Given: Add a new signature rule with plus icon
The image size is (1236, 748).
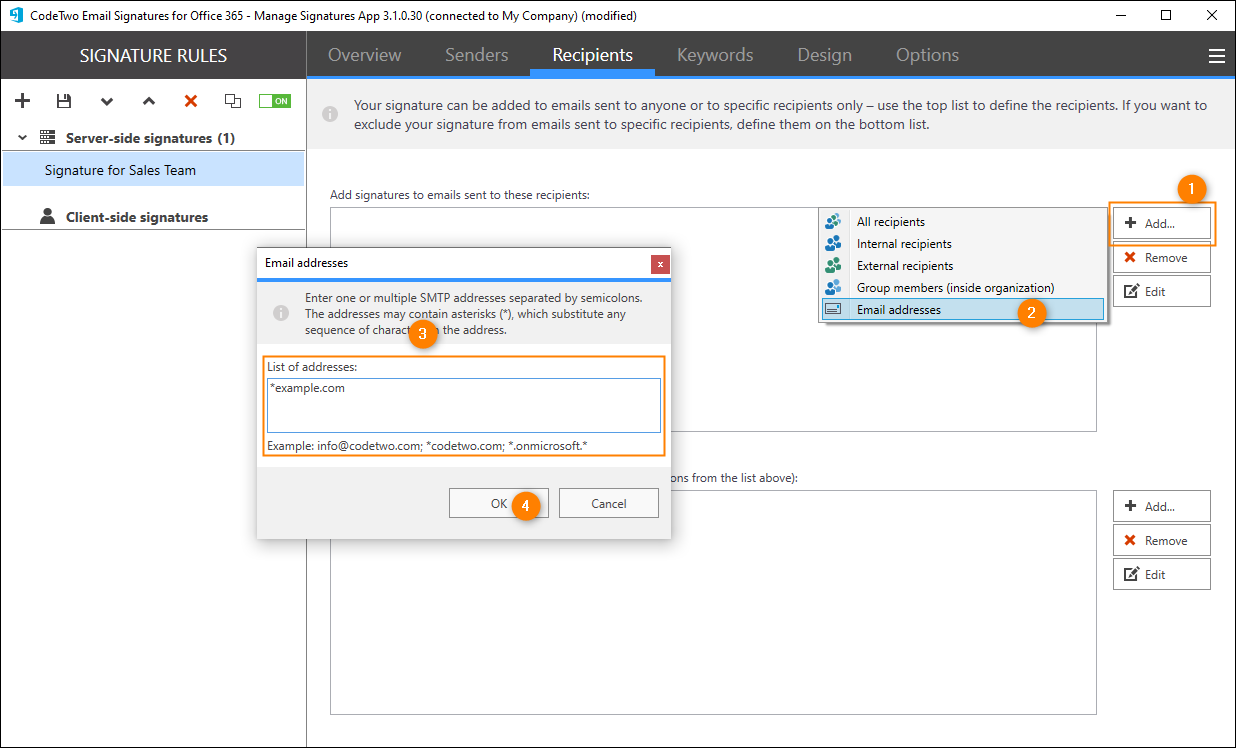Looking at the screenshot, I should 23,101.
